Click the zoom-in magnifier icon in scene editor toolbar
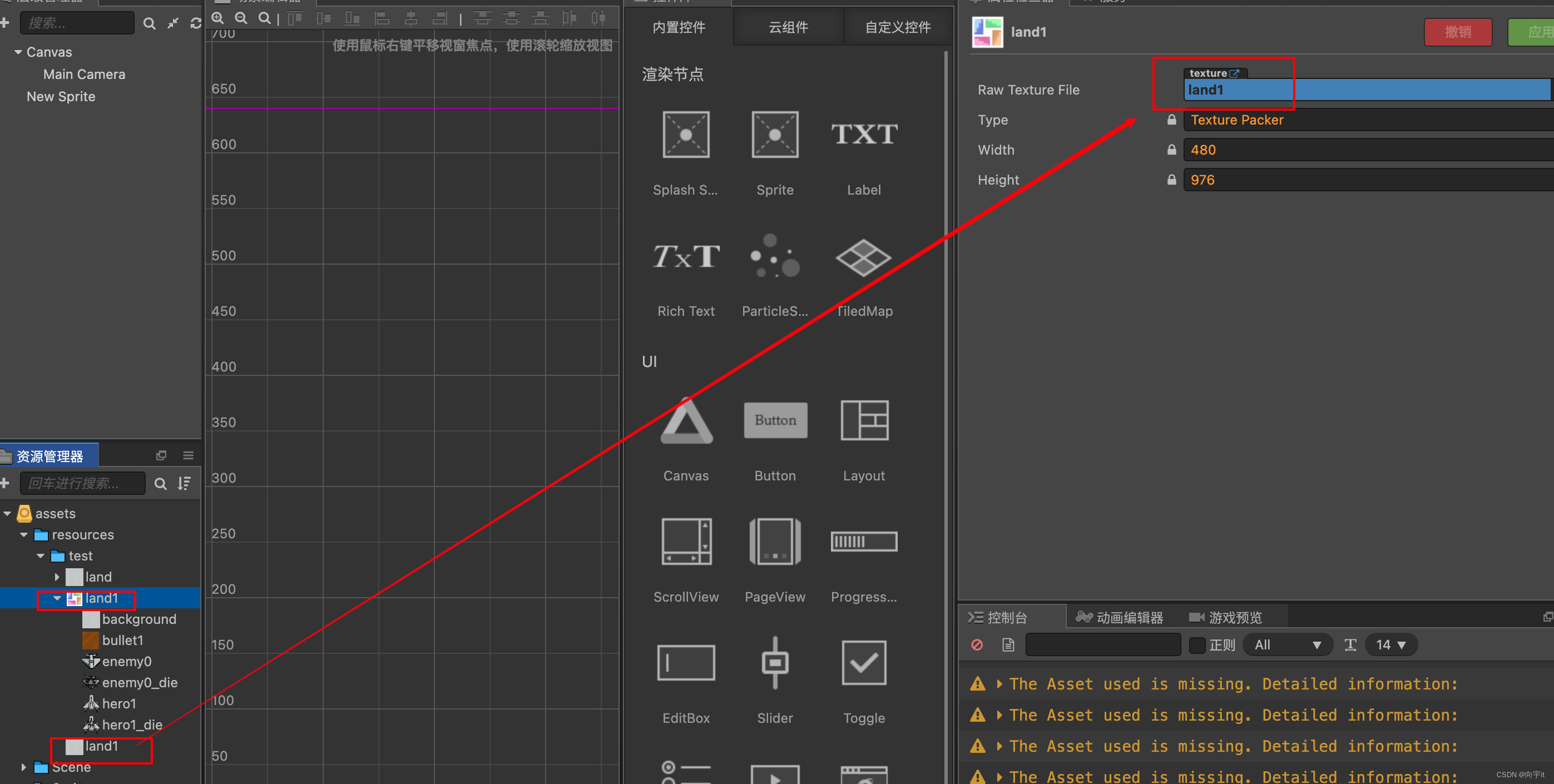 217,18
